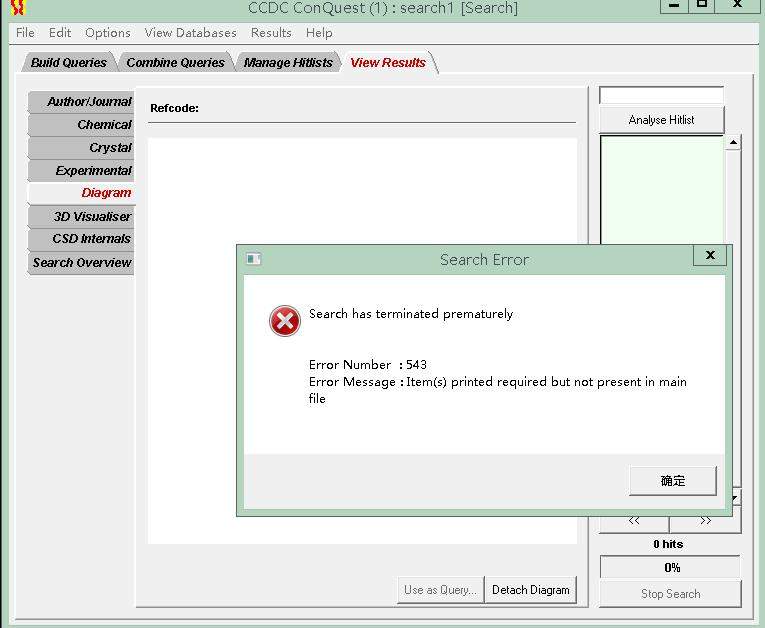Viewport: 765px width, 628px height.
Task: Switch to the Build Queries tab
Action: (x=68, y=62)
